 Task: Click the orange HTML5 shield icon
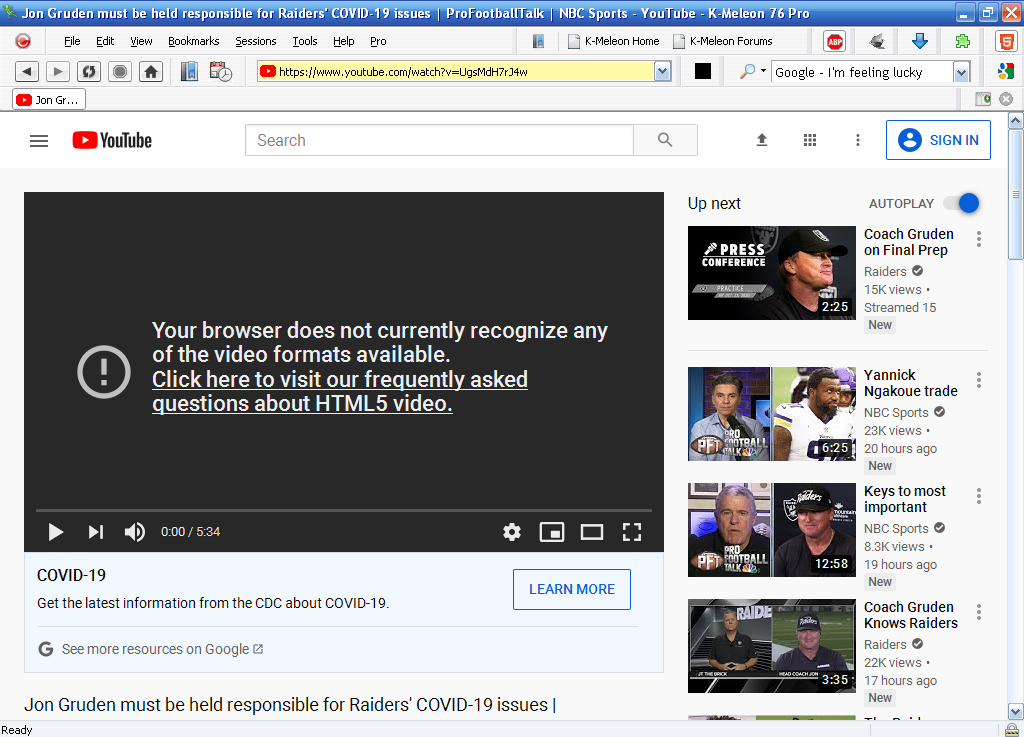coord(1006,41)
